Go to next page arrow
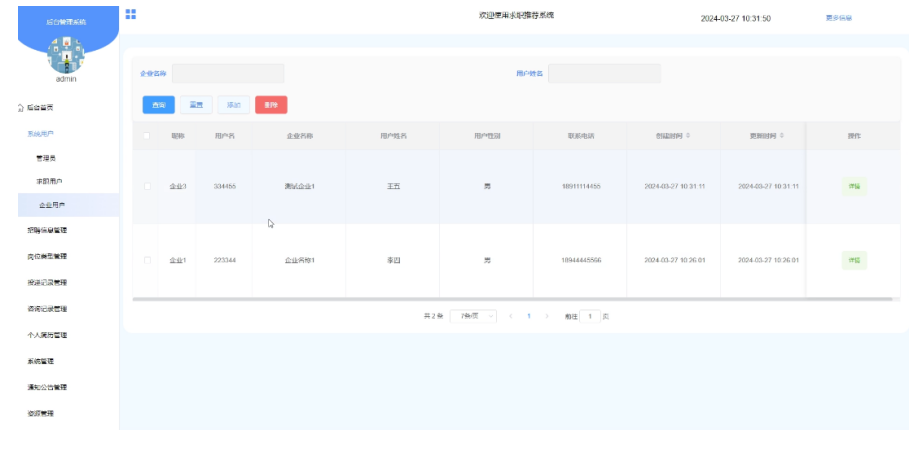Viewport: 919px width, 449px height. click(x=547, y=316)
